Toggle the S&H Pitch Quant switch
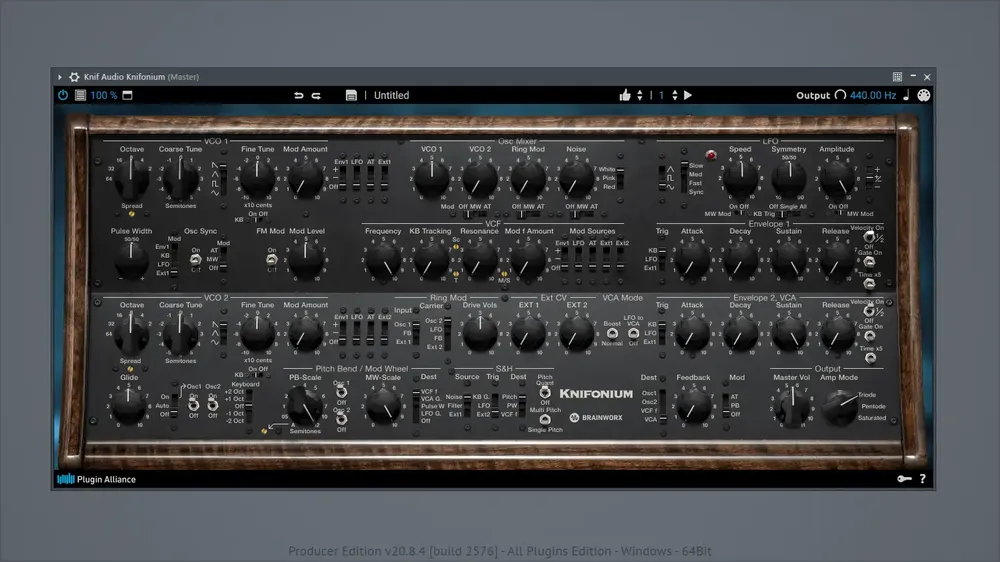The height and width of the screenshot is (562, 1000). [x=545, y=392]
